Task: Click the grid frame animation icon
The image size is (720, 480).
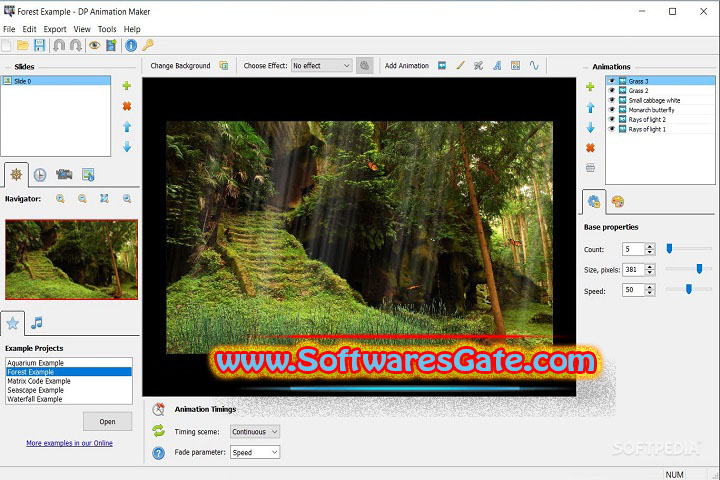Action: click(x=516, y=66)
